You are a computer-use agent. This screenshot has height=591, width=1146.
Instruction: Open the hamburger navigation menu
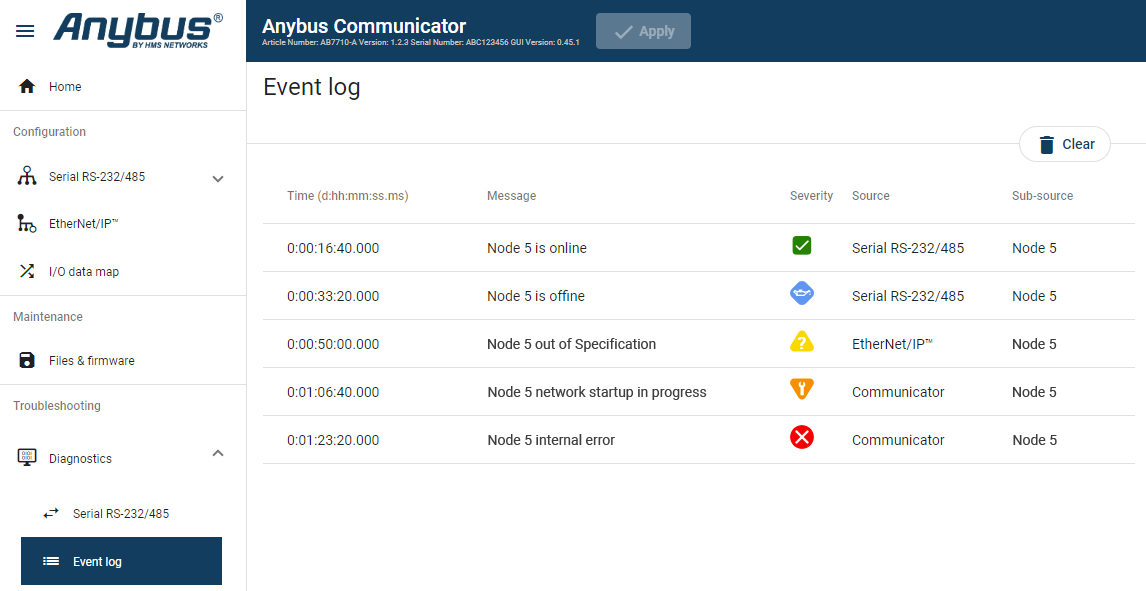(x=25, y=31)
